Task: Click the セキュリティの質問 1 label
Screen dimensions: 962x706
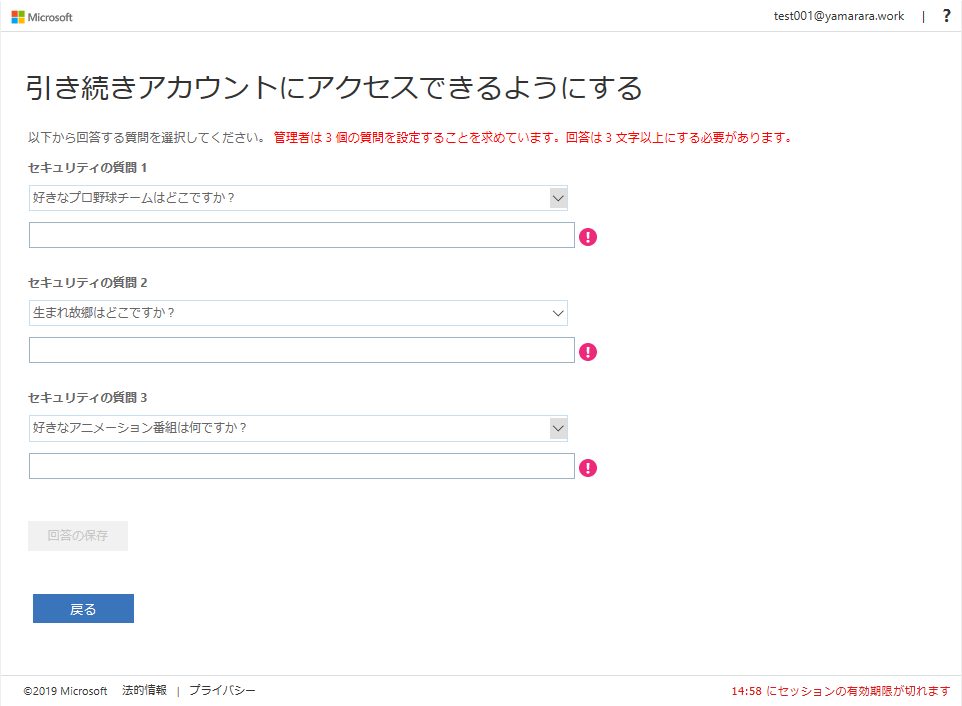Action: 88,167
